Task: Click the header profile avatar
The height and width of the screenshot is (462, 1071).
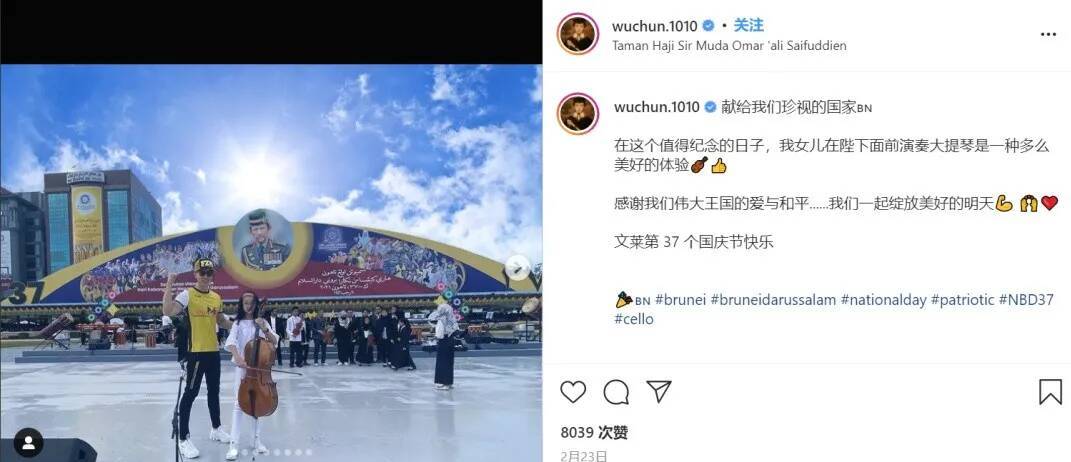Action: point(578,33)
